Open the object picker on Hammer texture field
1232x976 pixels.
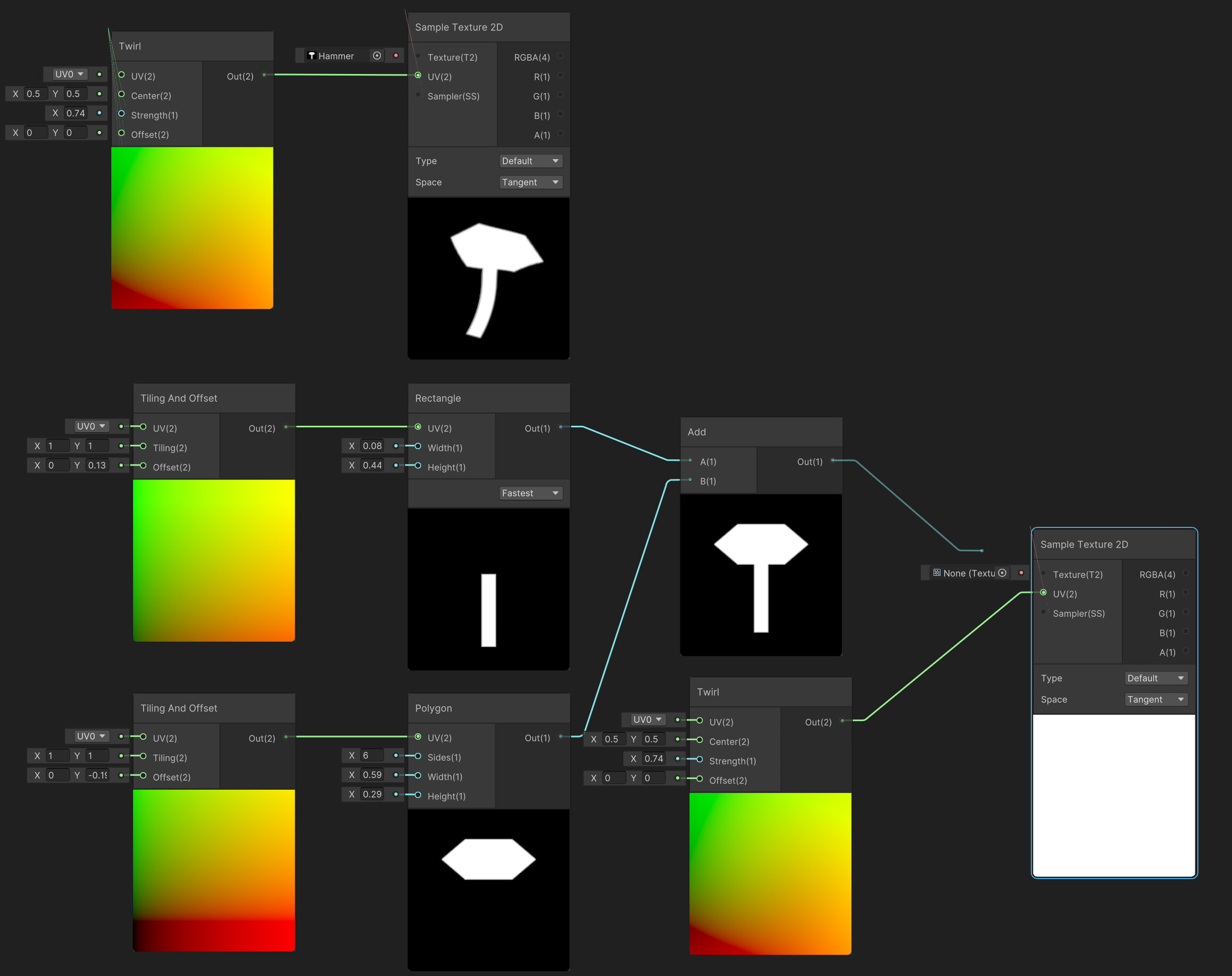click(377, 55)
